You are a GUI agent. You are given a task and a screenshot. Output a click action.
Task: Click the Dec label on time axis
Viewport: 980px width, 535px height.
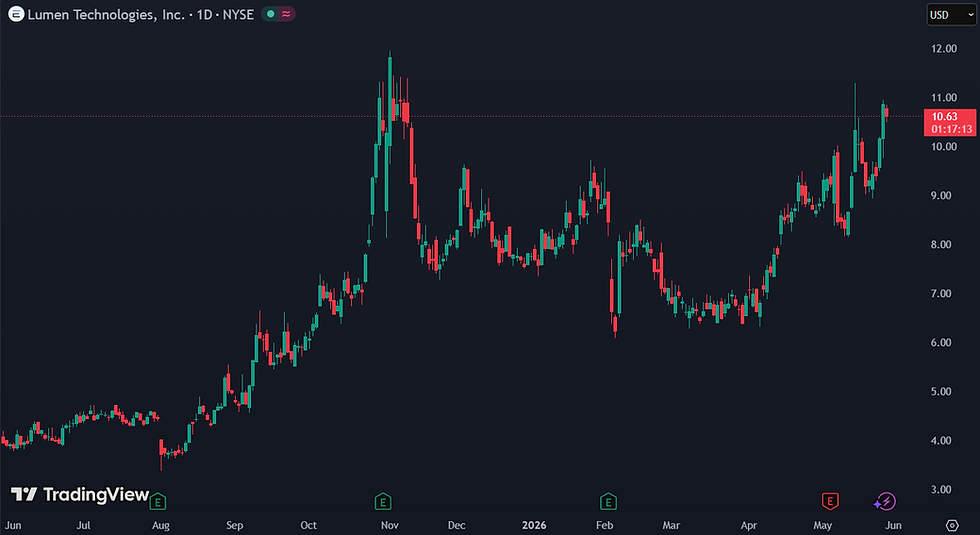(457, 525)
